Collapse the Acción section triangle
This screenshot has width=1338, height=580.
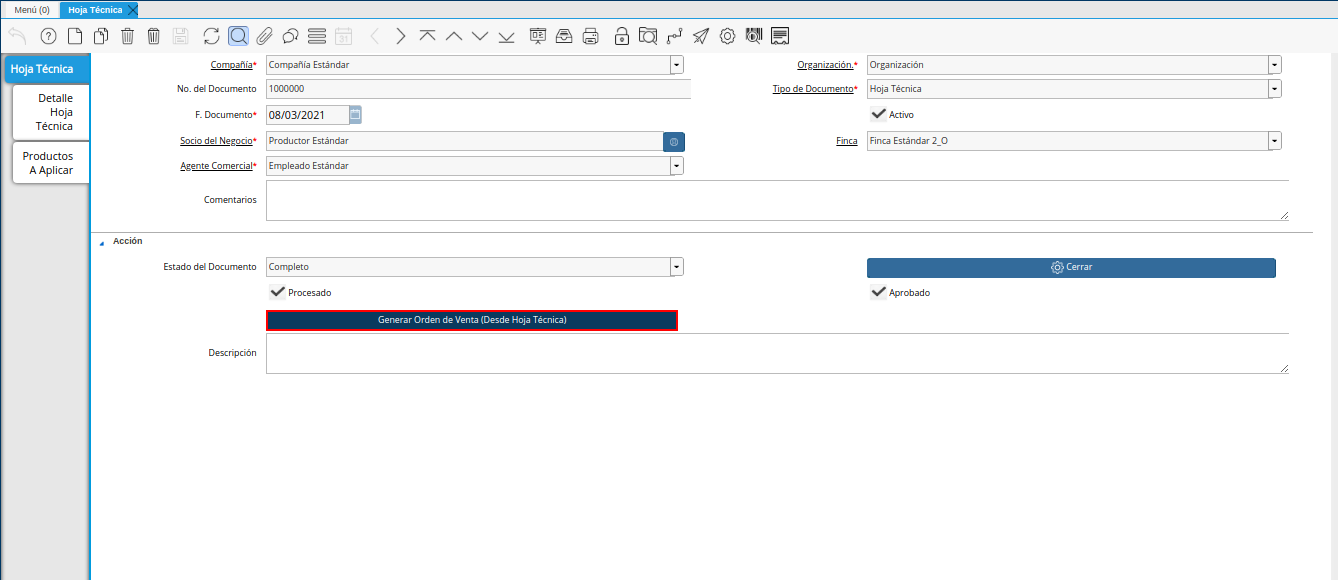point(101,242)
